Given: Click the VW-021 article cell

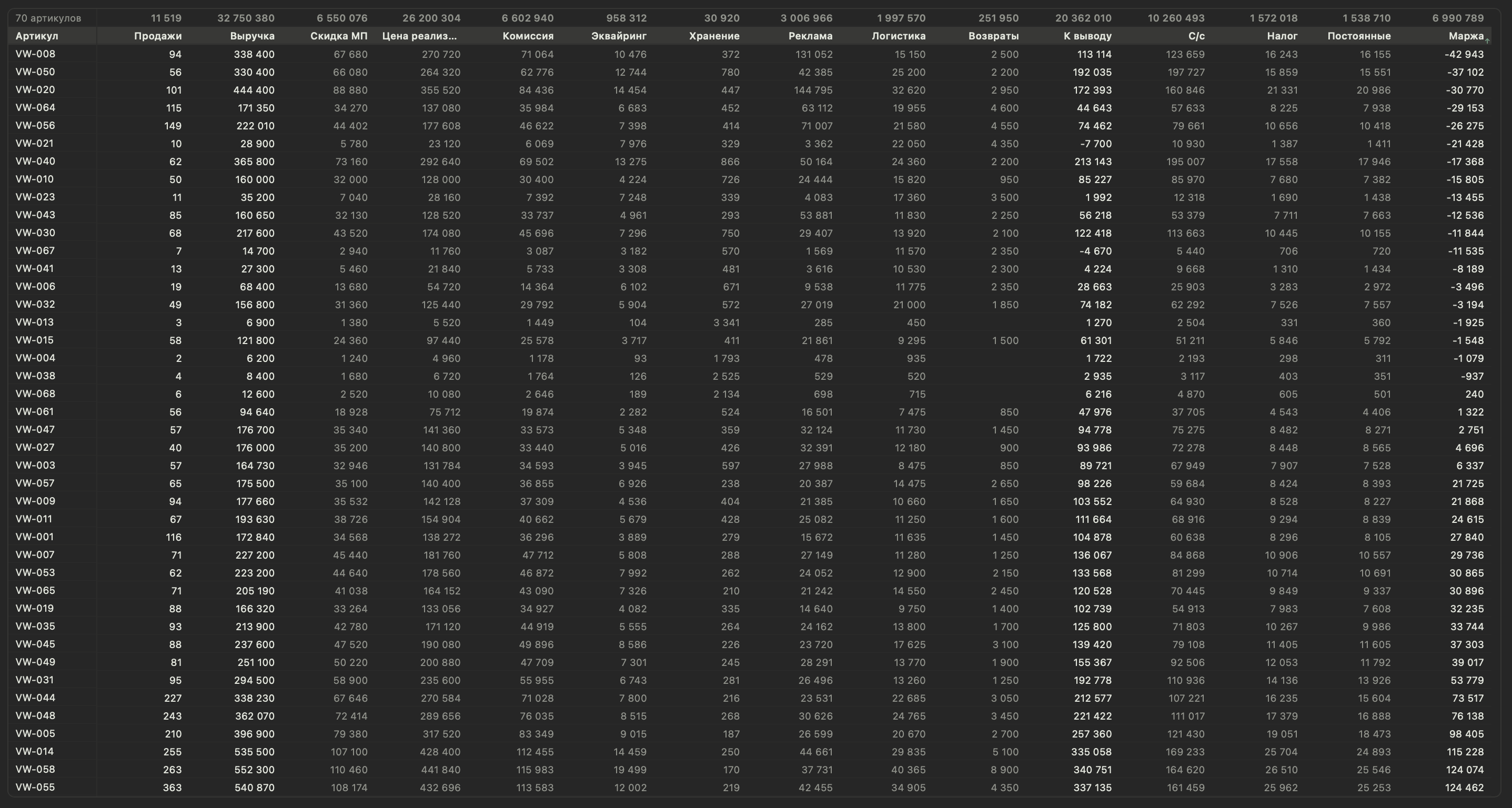Looking at the screenshot, I should coord(35,143).
